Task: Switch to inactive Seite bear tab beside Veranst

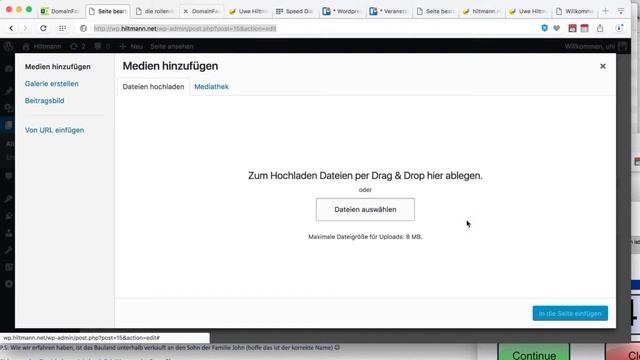Action: tap(436, 11)
